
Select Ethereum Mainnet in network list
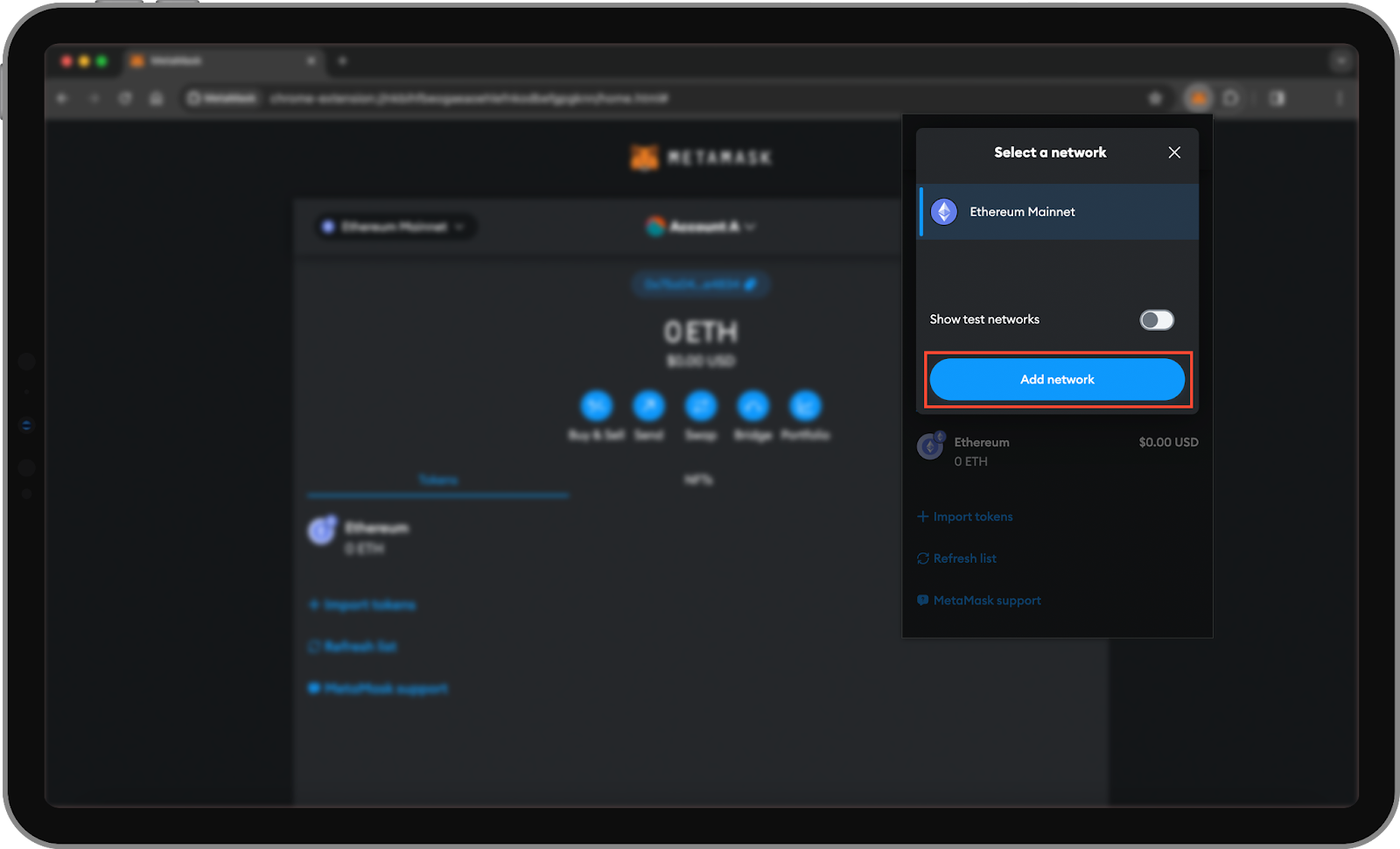click(x=1058, y=212)
